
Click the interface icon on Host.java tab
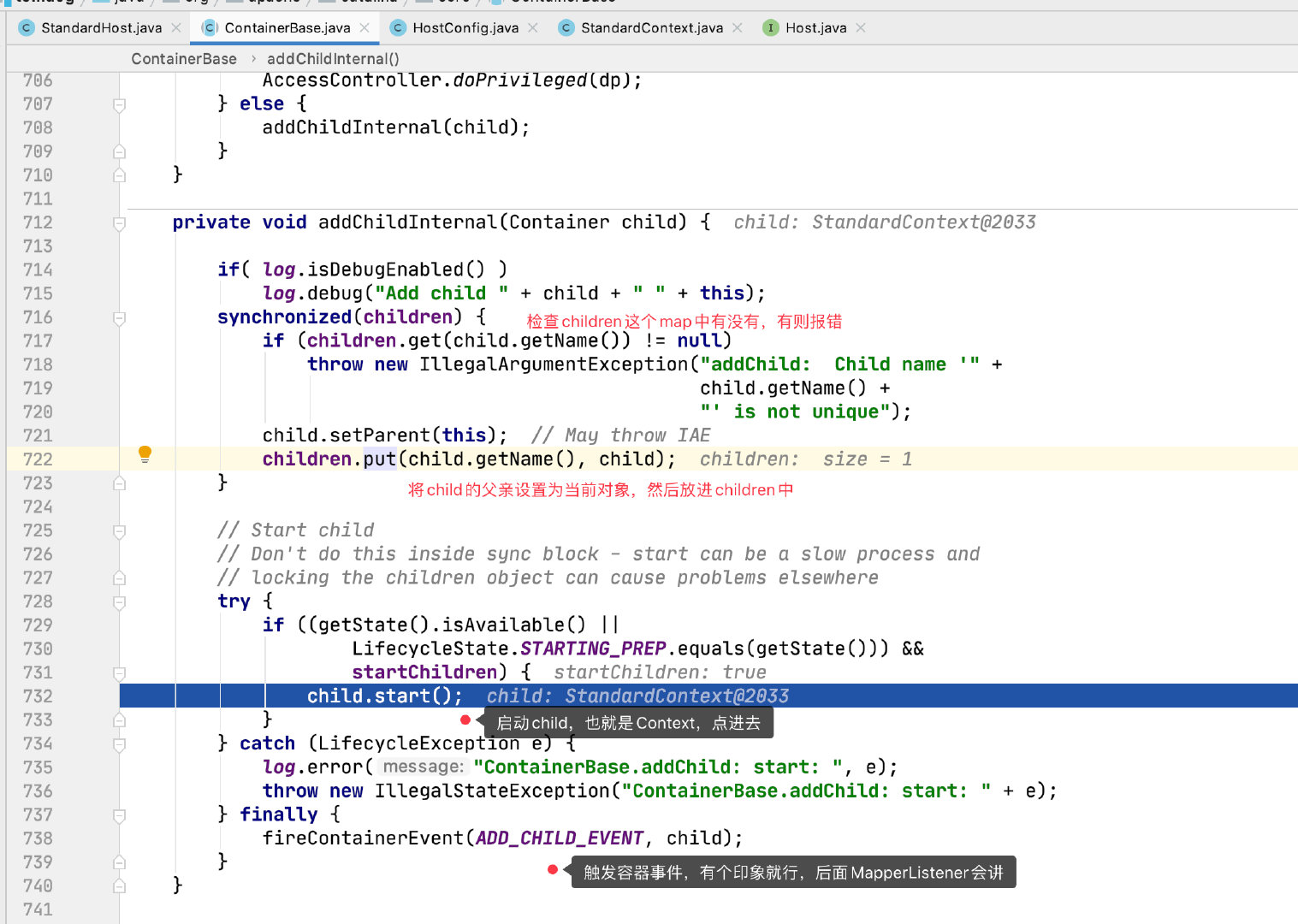771,28
